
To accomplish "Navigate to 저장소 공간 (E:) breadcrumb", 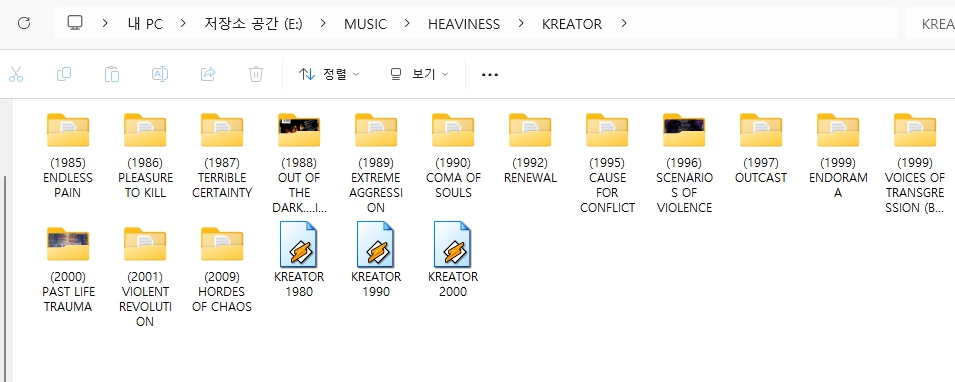I will [x=254, y=24].
